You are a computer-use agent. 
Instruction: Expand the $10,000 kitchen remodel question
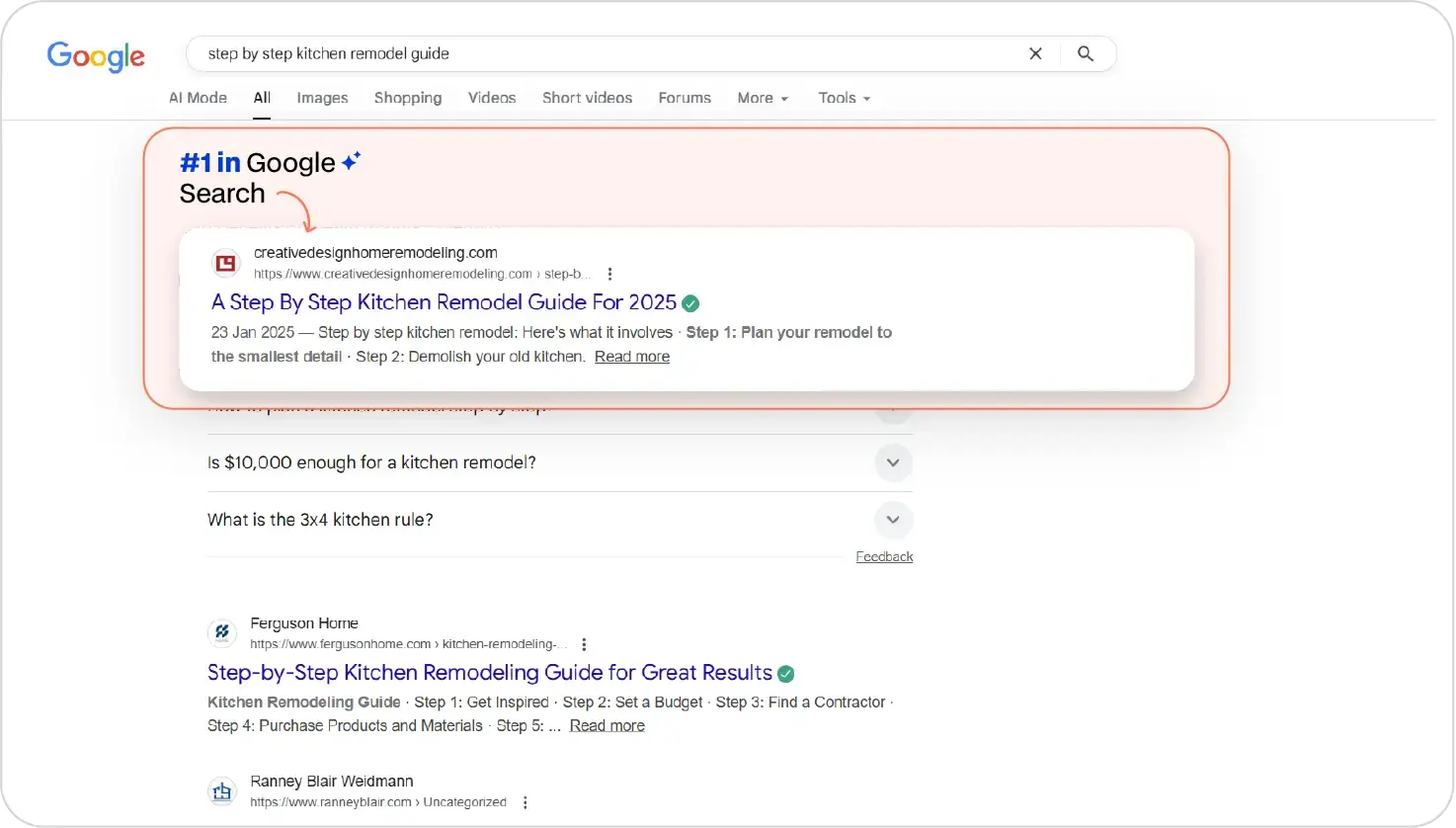click(892, 462)
